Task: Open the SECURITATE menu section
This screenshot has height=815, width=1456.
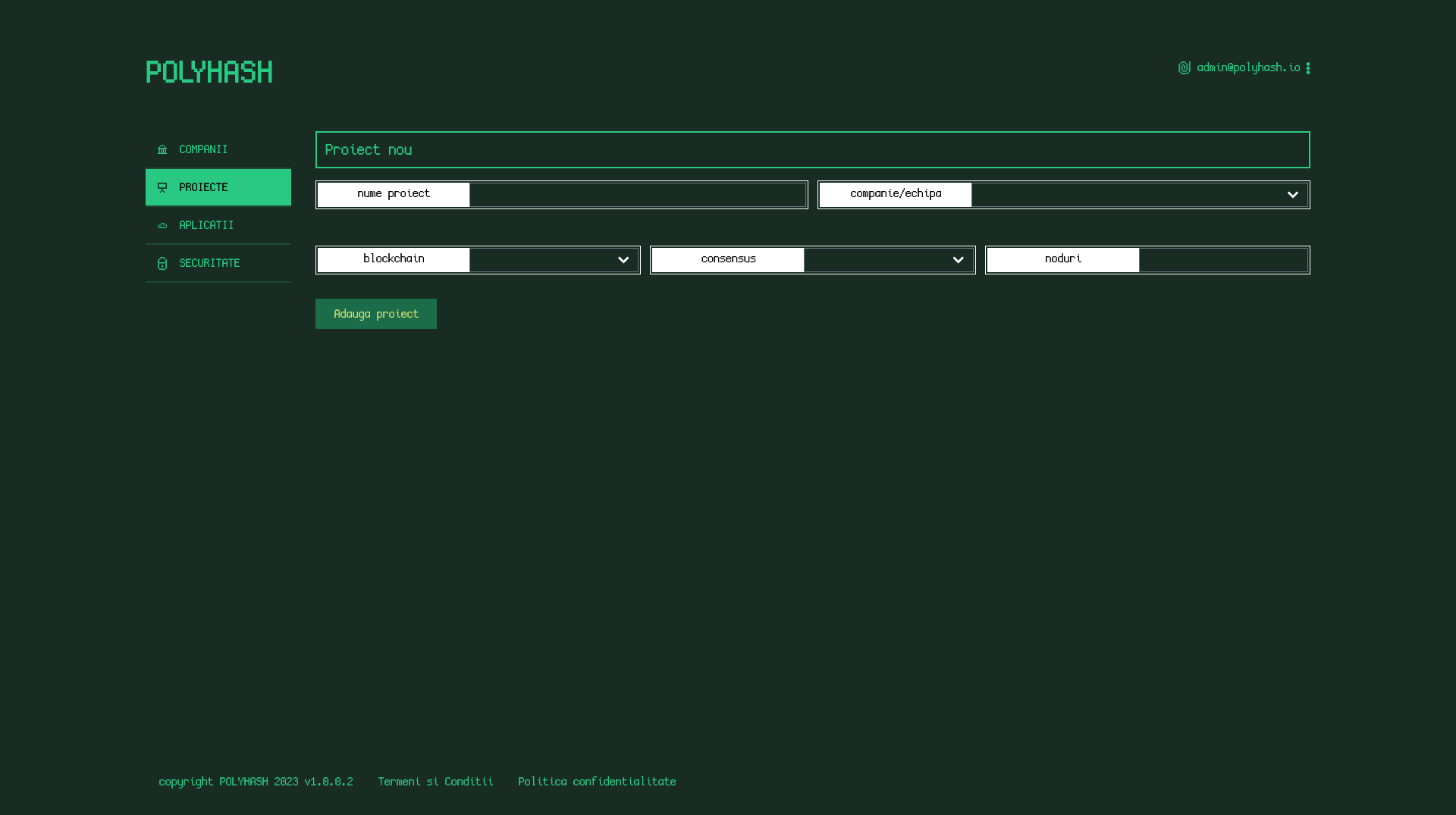Action: (209, 264)
